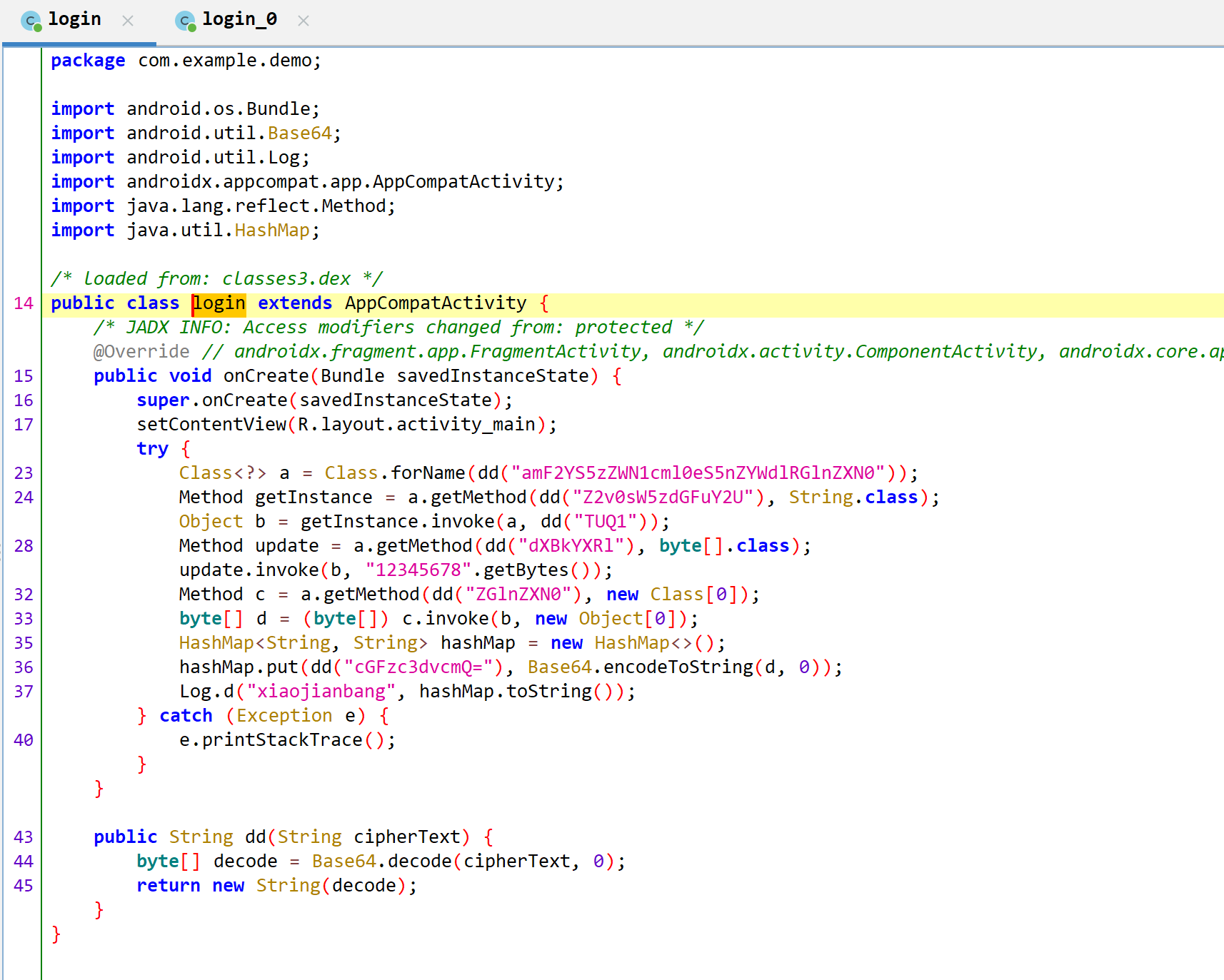The image size is (1224, 980).
Task: Click the class icon on the login_0 tab
Action: (186, 21)
